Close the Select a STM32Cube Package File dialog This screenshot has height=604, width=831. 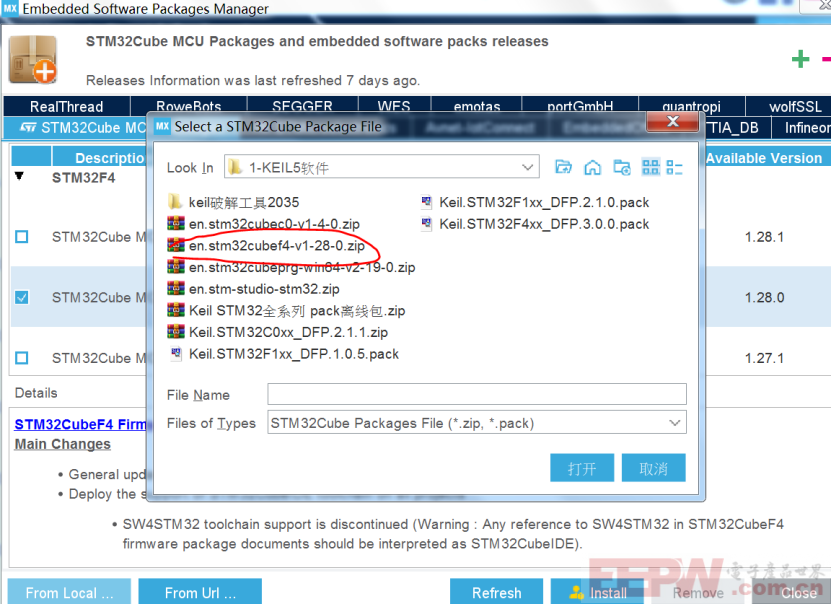point(673,121)
